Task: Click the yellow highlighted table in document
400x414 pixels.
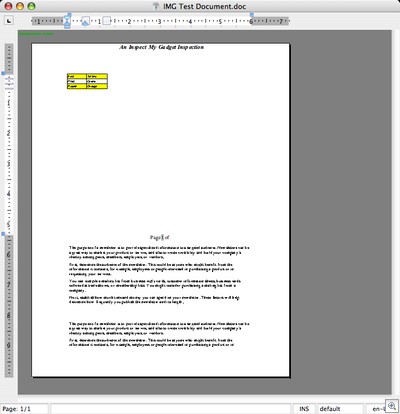Action: click(87, 81)
